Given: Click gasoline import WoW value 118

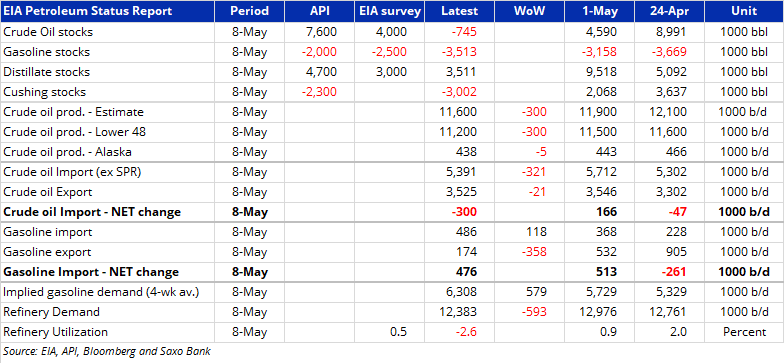Looking at the screenshot, I should point(536,232).
